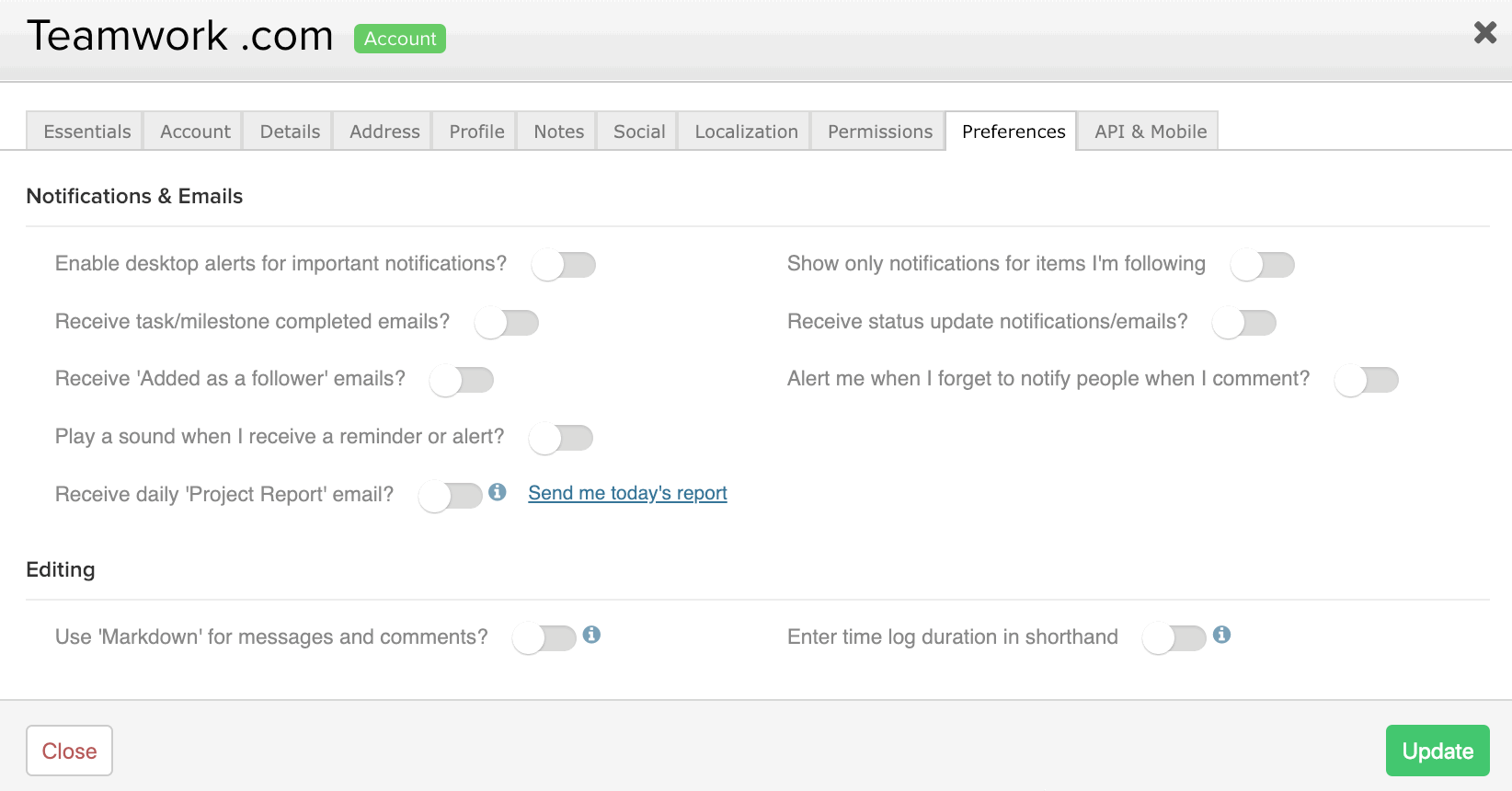Click the info icon beside Markdown setting
Image resolution: width=1512 pixels, height=791 pixels.
(x=592, y=635)
